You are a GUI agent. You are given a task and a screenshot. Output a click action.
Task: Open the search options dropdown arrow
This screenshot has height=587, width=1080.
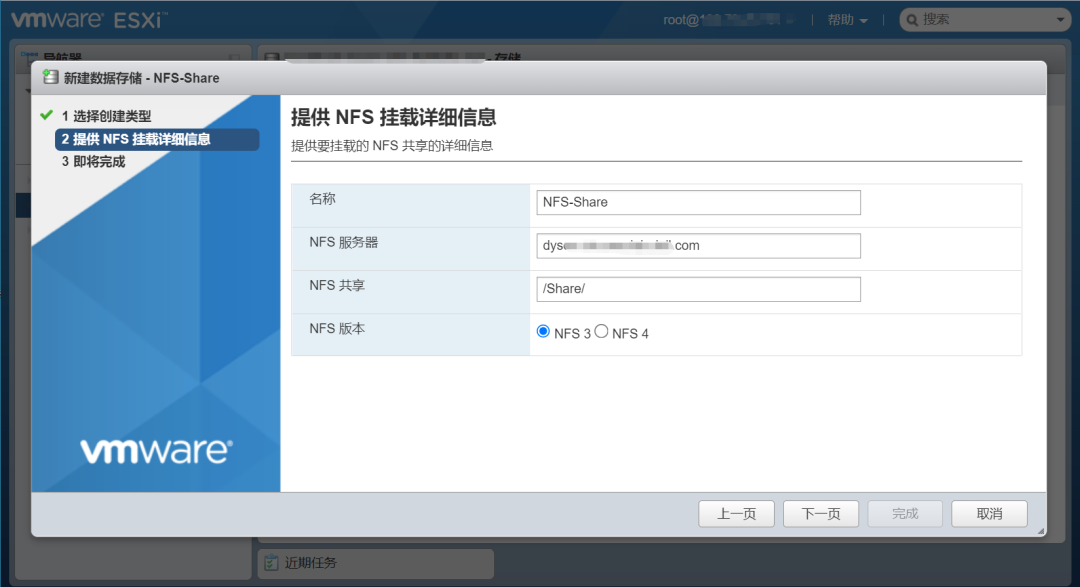pyautogui.click(x=1062, y=18)
